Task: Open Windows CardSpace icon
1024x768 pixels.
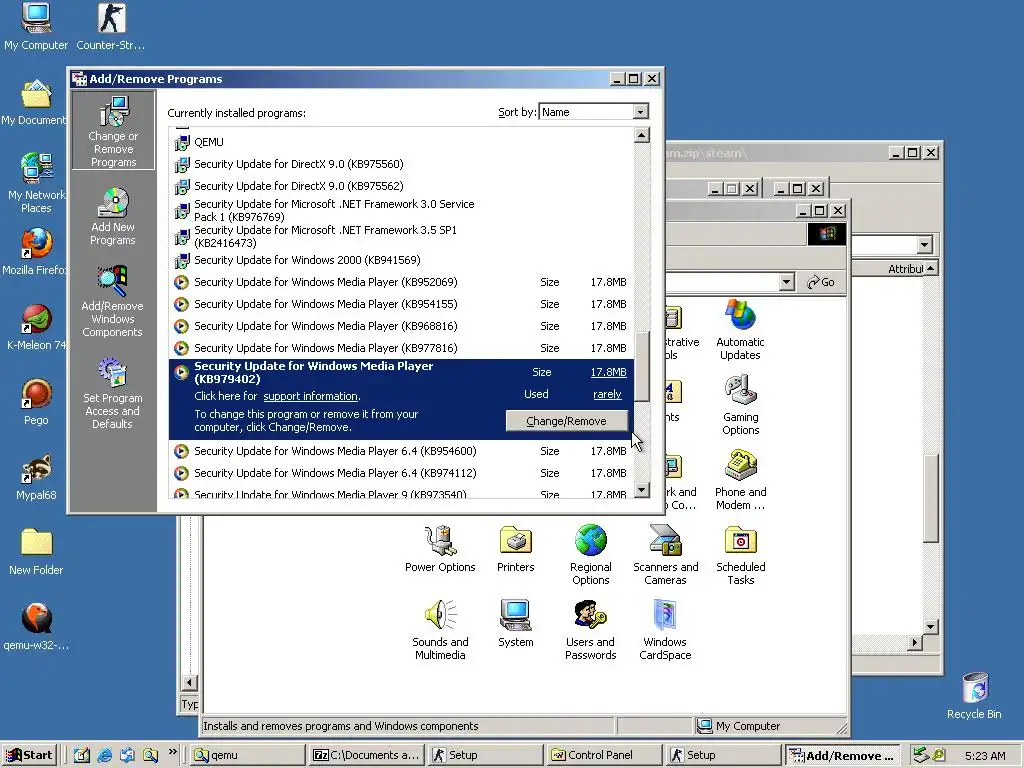Action: pyautogui.click(x=665, y=630)
